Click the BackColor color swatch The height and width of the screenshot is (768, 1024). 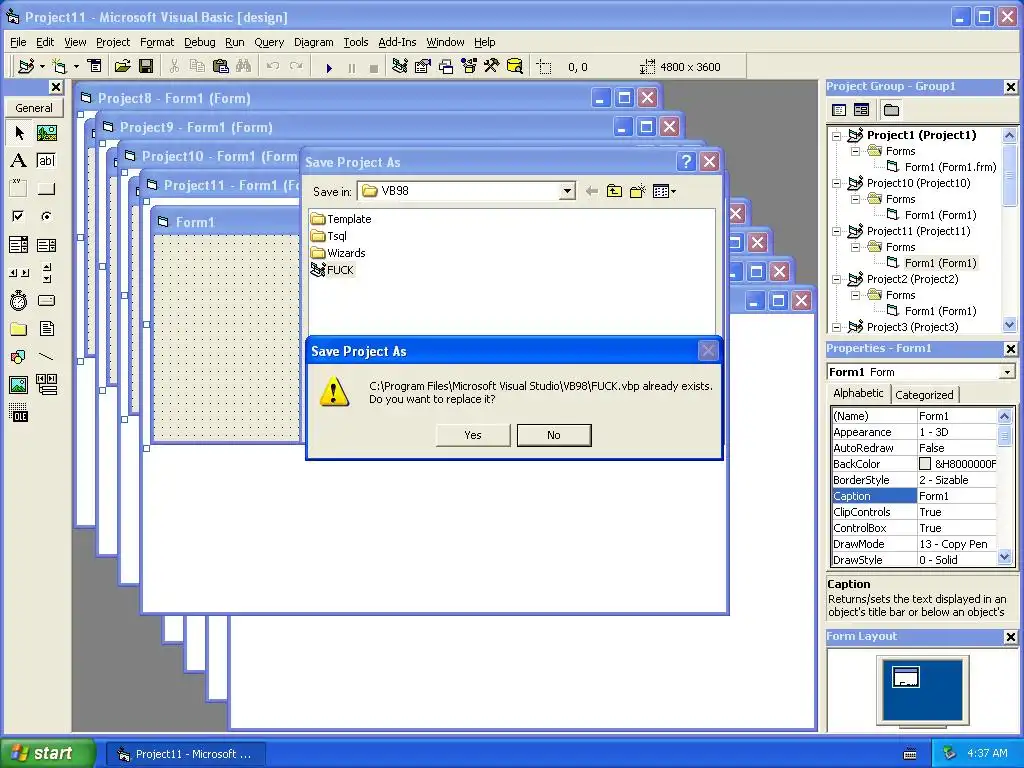point(925,464)
